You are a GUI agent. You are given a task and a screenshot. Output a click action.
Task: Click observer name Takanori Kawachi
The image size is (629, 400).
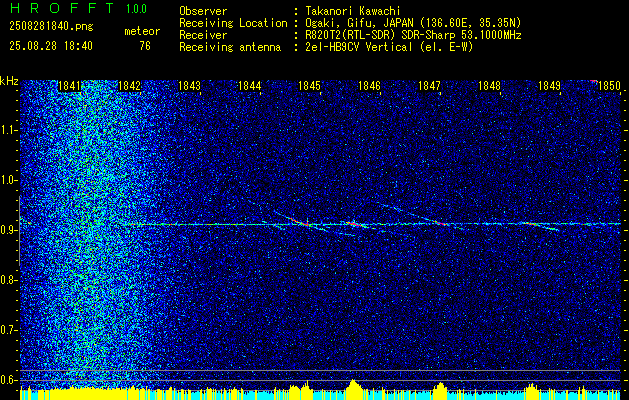(352, 11)
